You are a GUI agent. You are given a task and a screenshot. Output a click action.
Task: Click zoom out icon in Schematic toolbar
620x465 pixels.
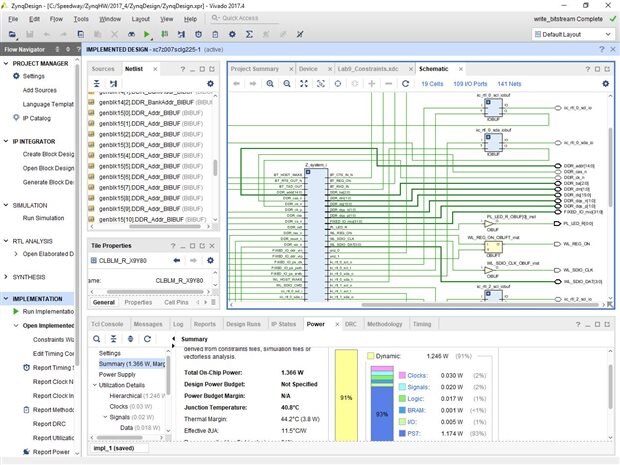286,84
